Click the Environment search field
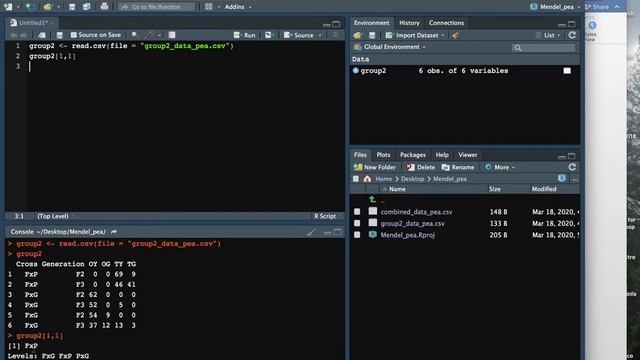This screenshot has height=360, width=640. [544, 48]
